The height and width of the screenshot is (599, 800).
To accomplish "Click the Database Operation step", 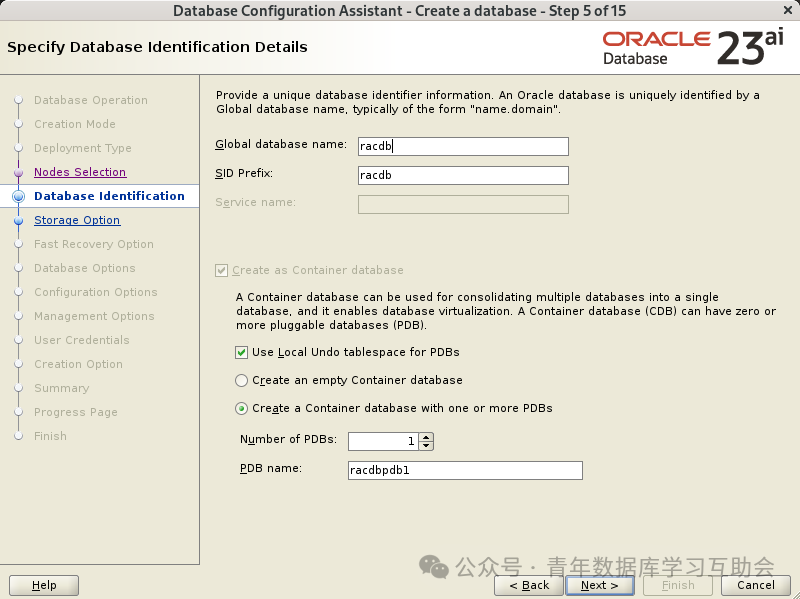I will point(91,101).
